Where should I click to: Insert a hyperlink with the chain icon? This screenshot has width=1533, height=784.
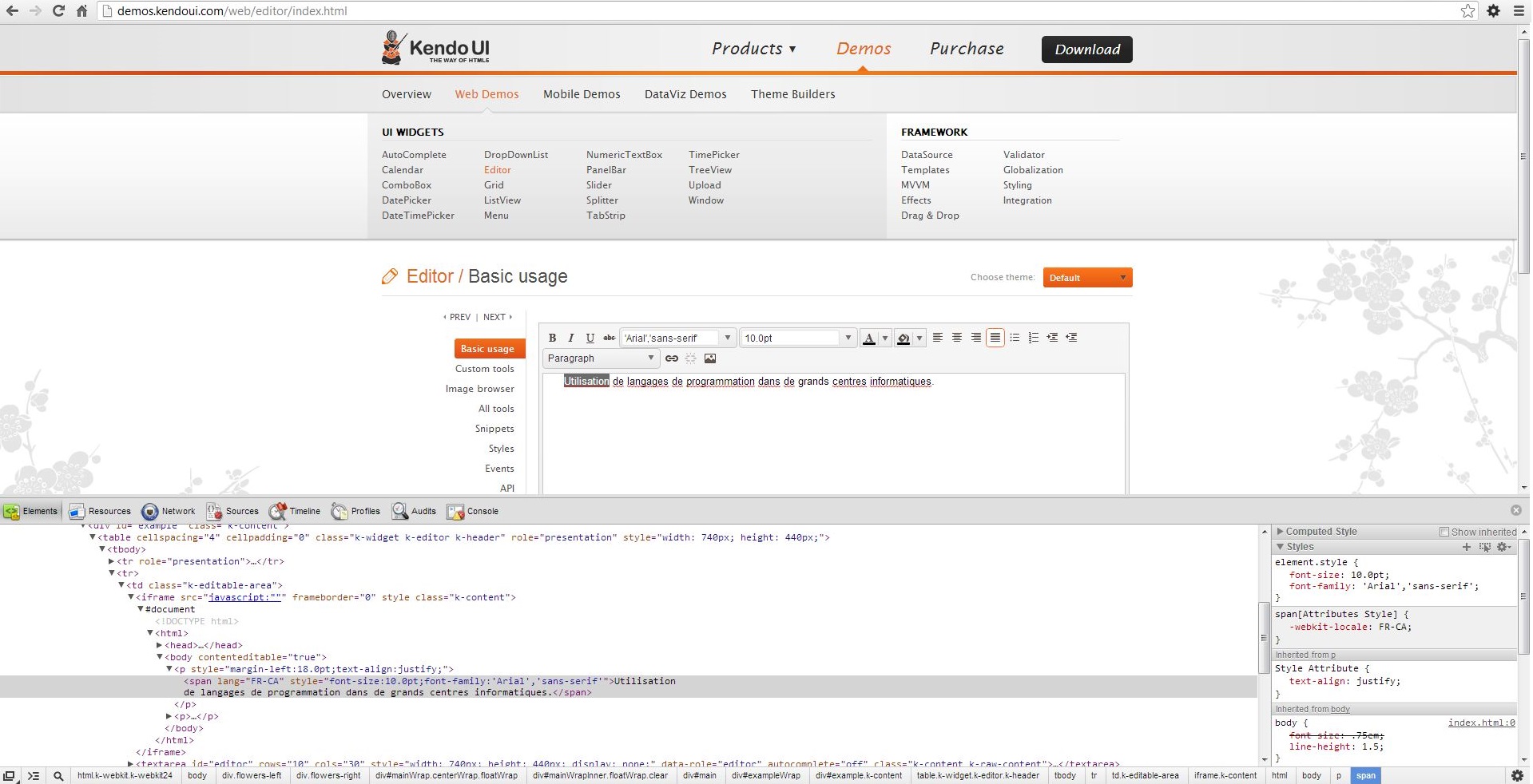(x=672, y=358)
